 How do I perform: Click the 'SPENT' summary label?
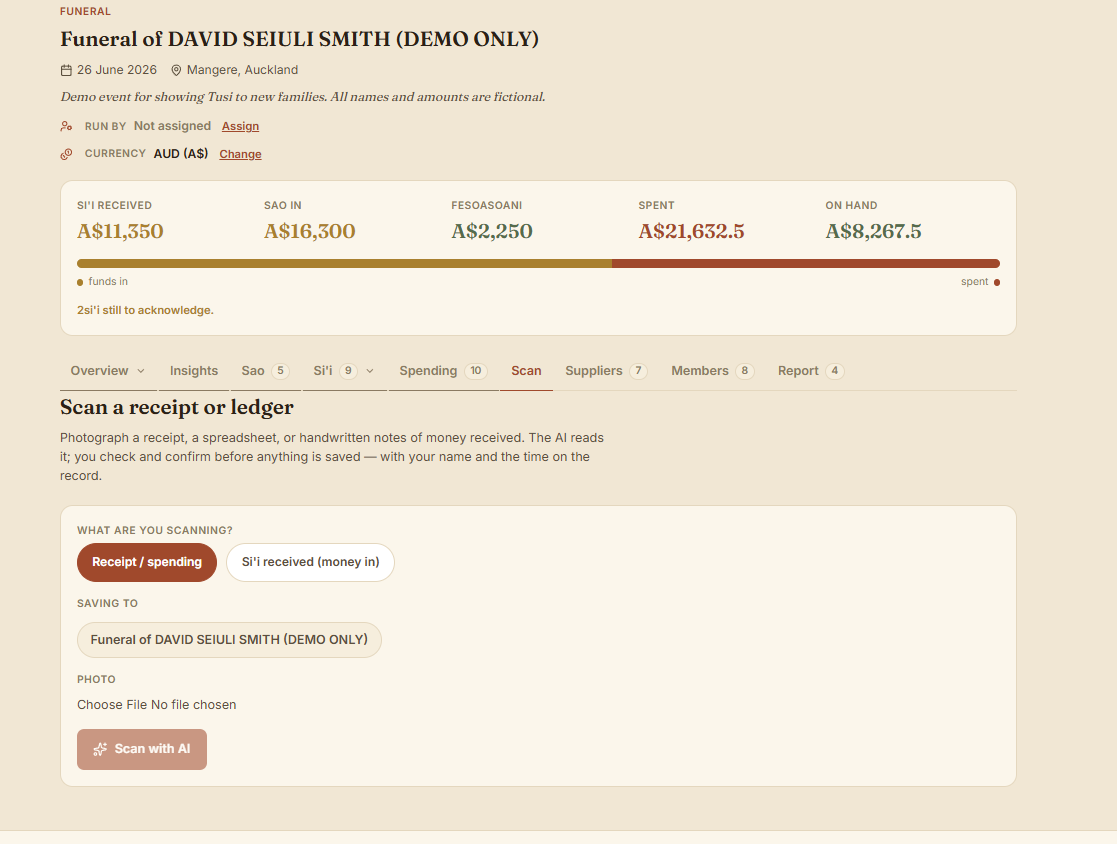(x=656, y=205)
